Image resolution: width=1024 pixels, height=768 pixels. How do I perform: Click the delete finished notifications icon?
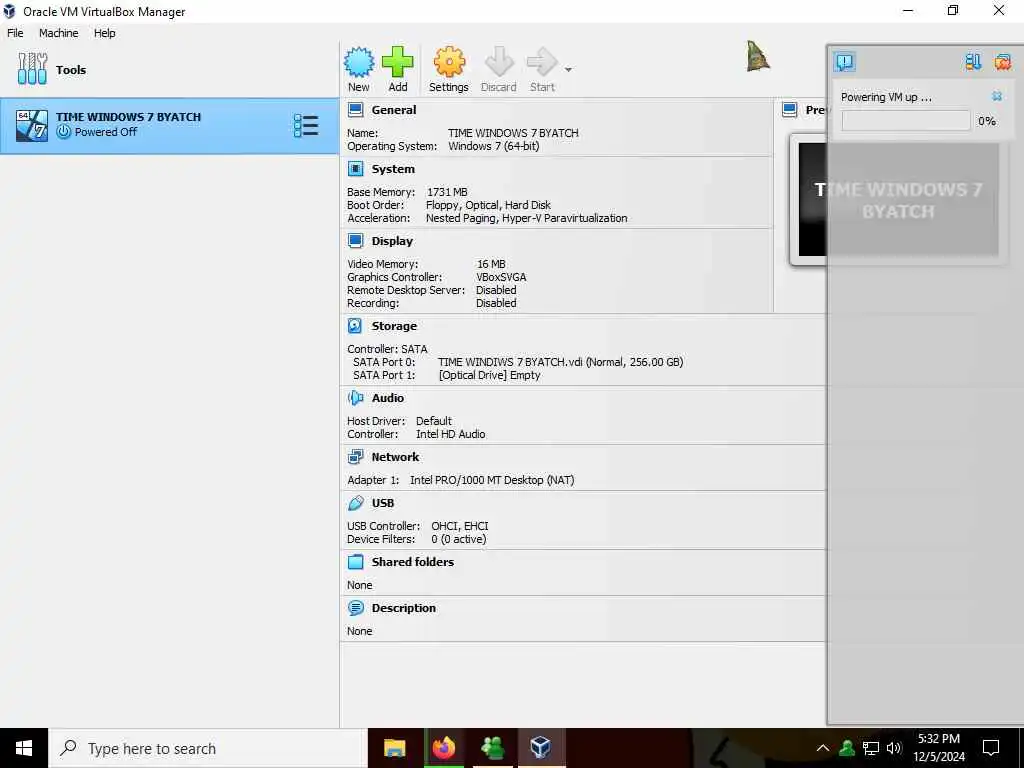coord(1002,62)
